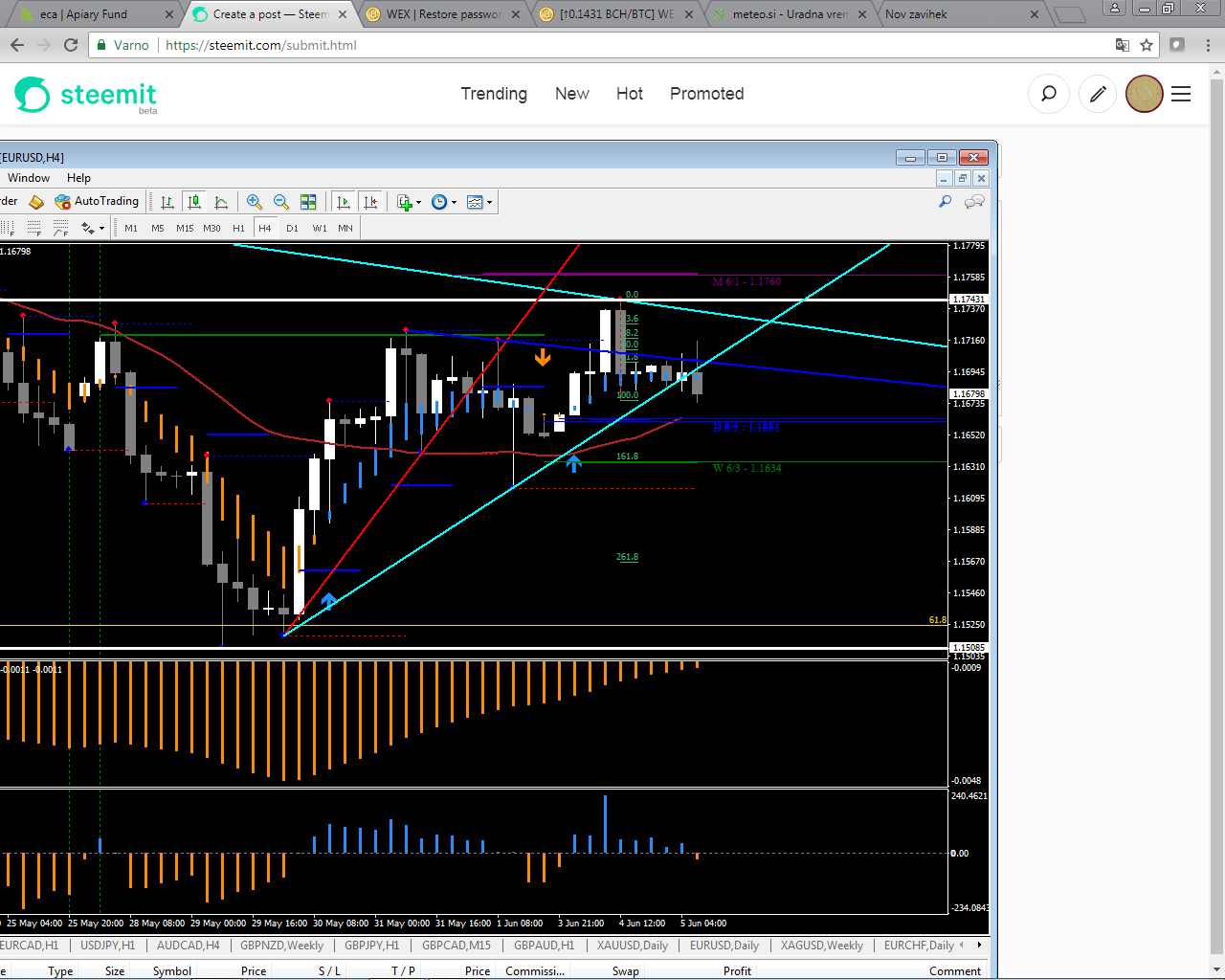Go to steemit Trending posts

pyautogui.click(x=494, y=94)
